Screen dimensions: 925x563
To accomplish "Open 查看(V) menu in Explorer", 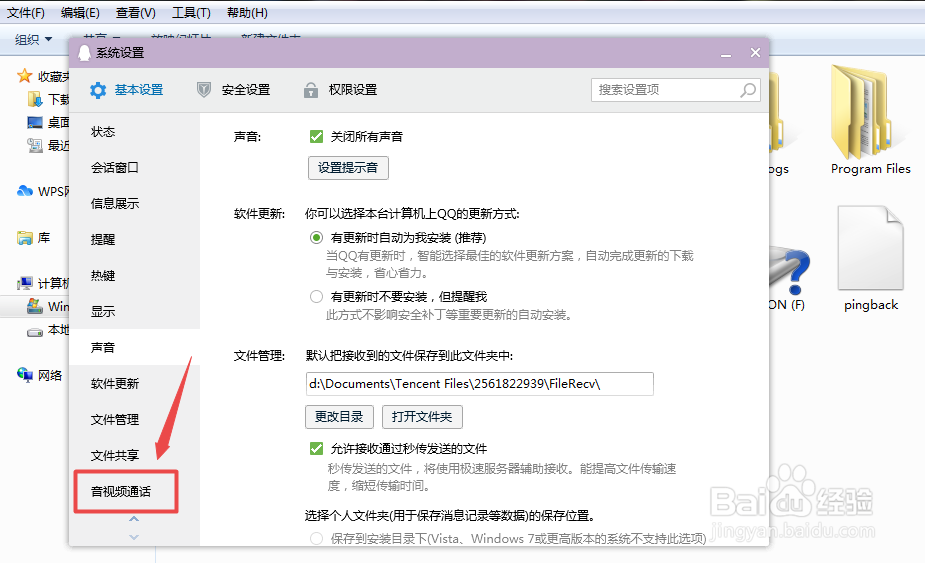I will click(136, 12).
